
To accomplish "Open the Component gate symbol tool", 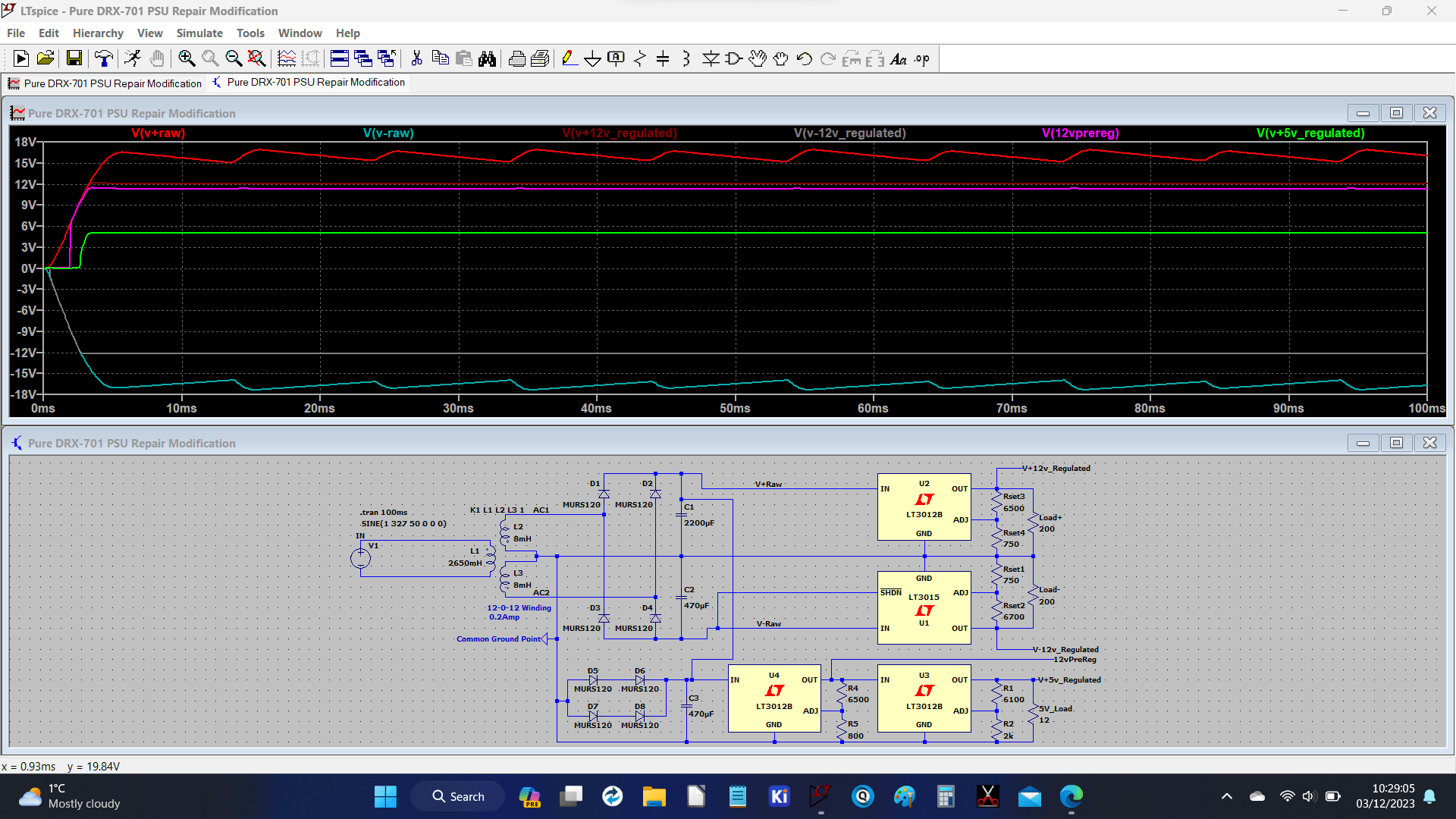I will (x=734, y=58).
